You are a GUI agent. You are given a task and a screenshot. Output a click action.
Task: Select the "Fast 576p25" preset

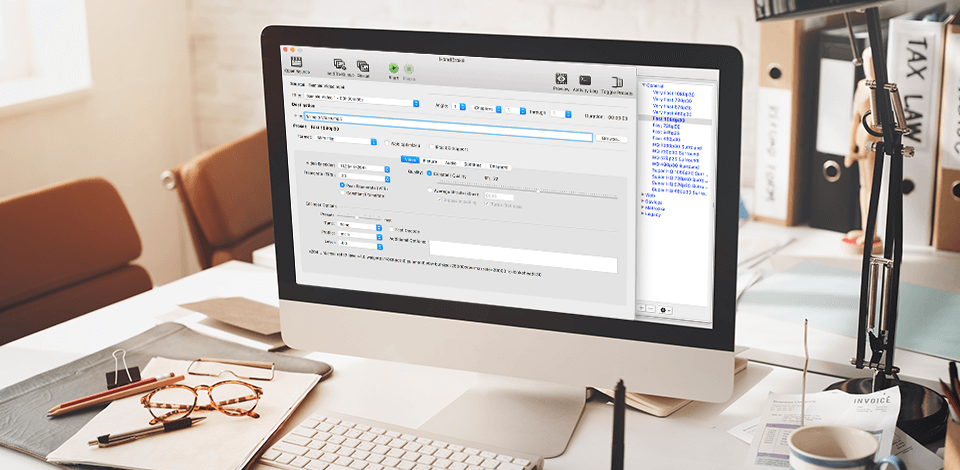pos(666,133)
